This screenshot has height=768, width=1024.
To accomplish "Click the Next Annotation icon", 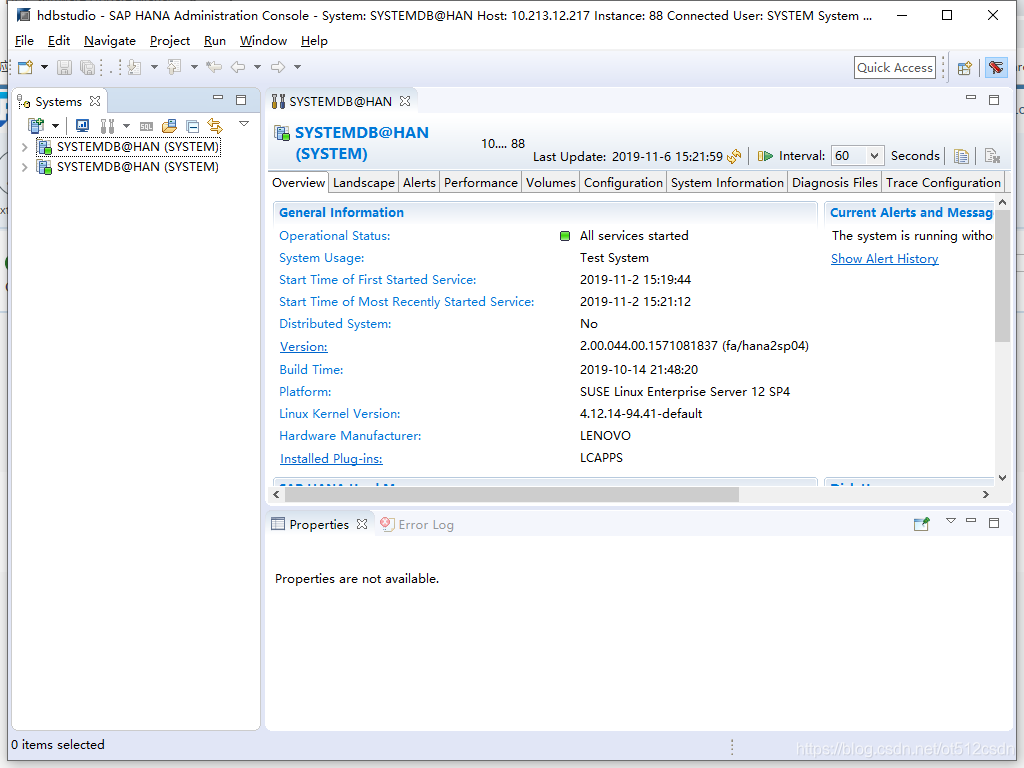I will click(x=135, y=67).
